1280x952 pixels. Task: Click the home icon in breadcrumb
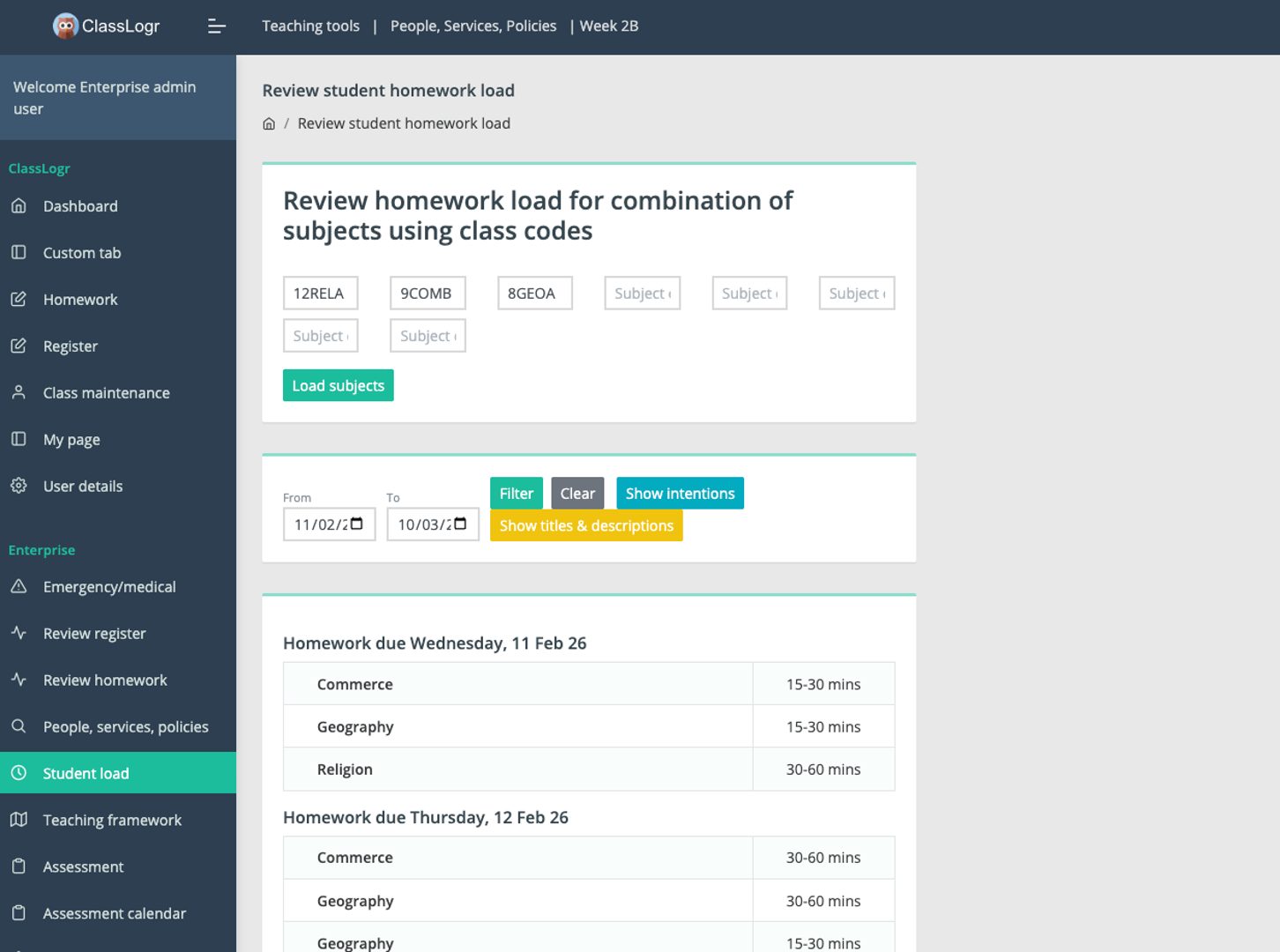(269, 124)
